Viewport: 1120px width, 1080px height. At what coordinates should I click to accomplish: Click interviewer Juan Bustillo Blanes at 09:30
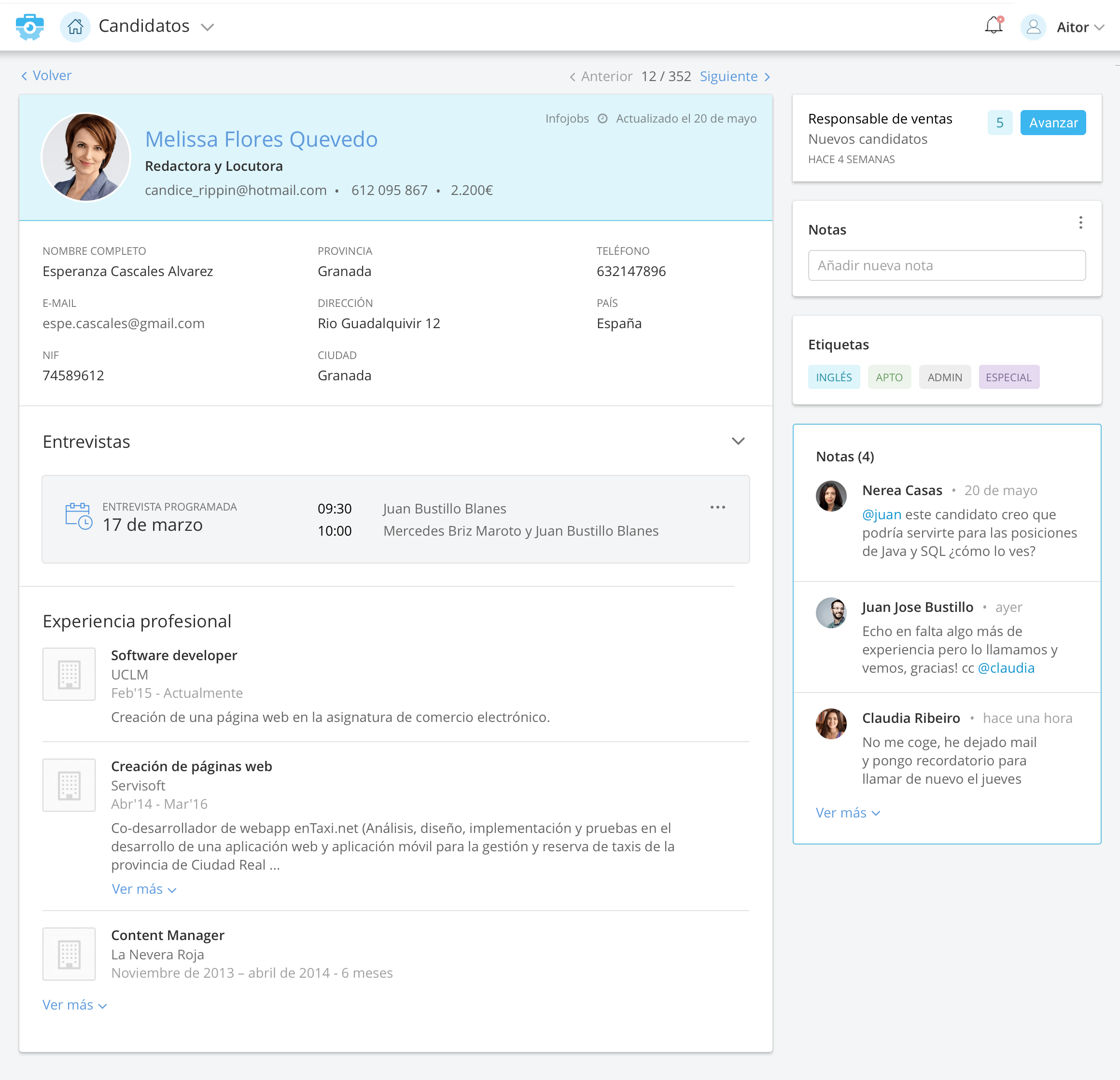pos(445,508)
